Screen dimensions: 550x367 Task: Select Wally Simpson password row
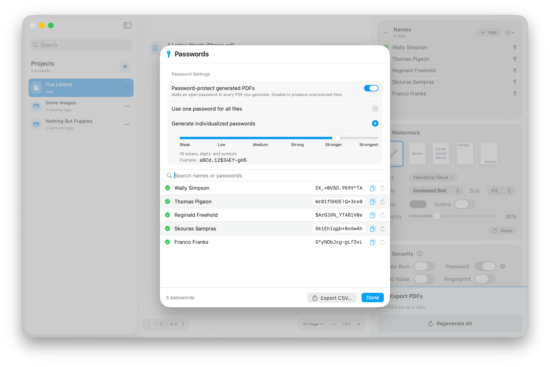275,188
